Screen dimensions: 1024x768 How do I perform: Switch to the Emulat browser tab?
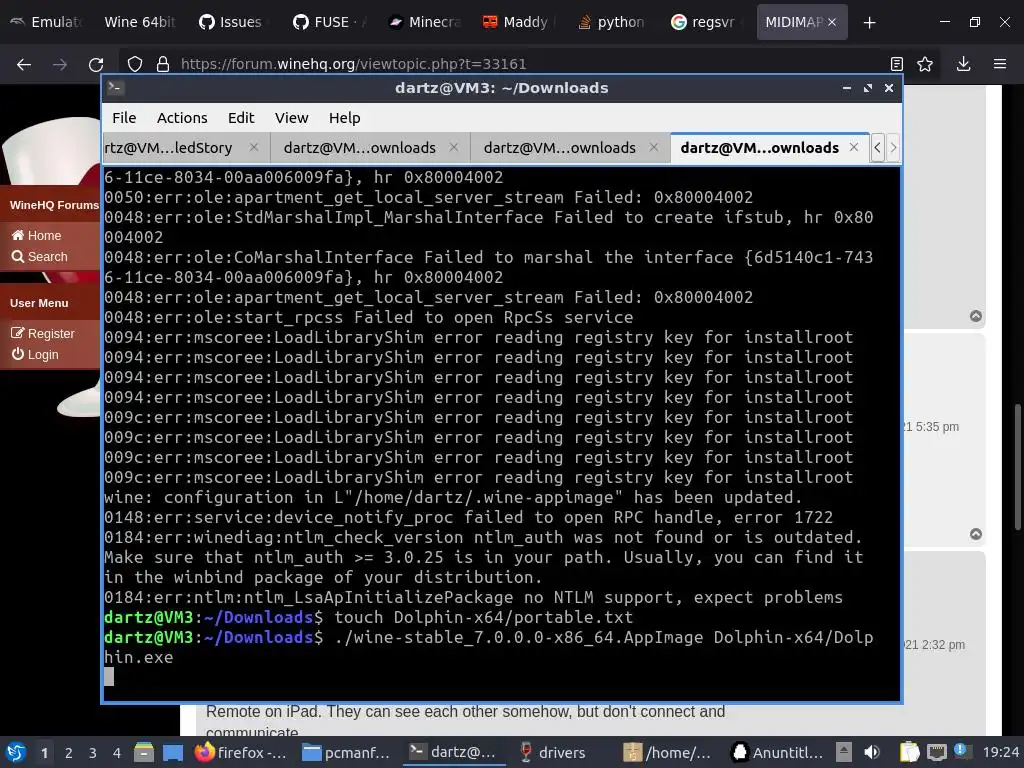(x=47, y=22)
